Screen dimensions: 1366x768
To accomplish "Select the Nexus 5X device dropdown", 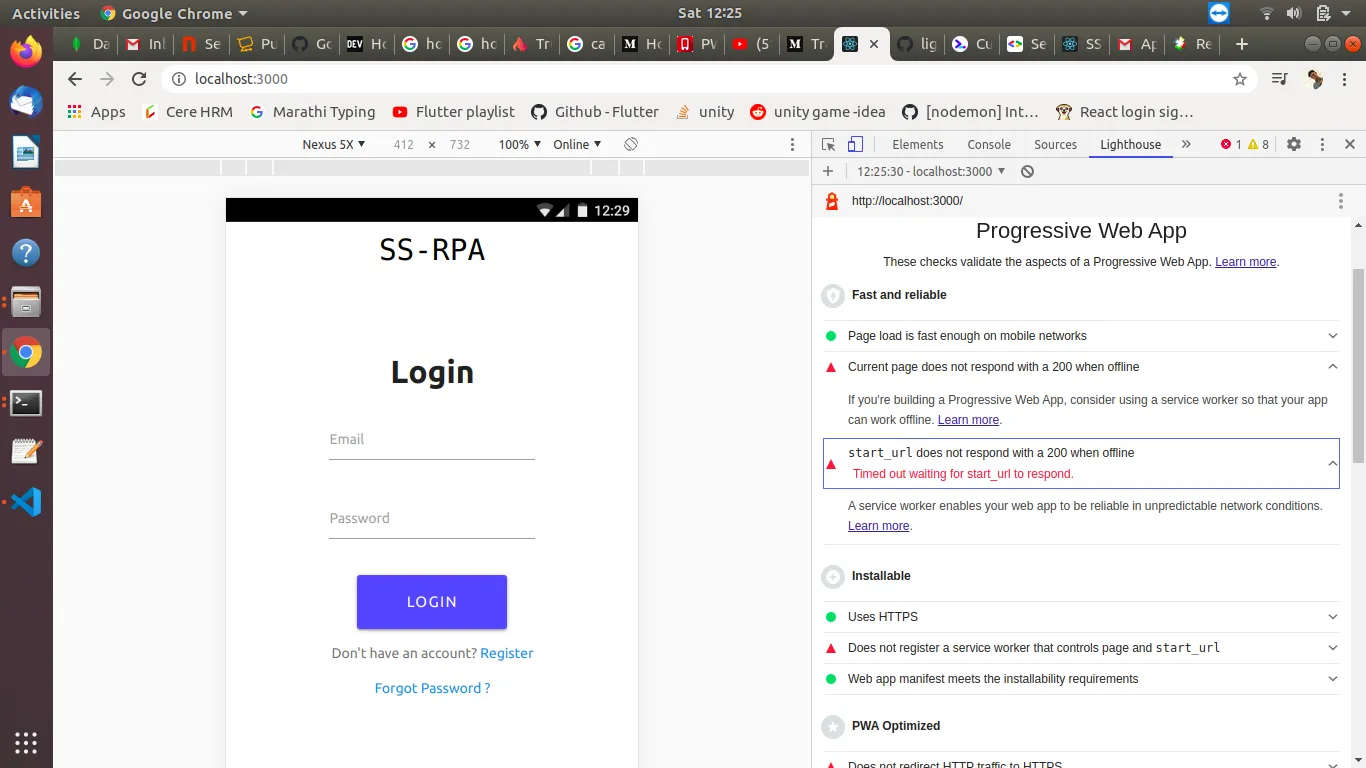I will (x=333, y=144).
